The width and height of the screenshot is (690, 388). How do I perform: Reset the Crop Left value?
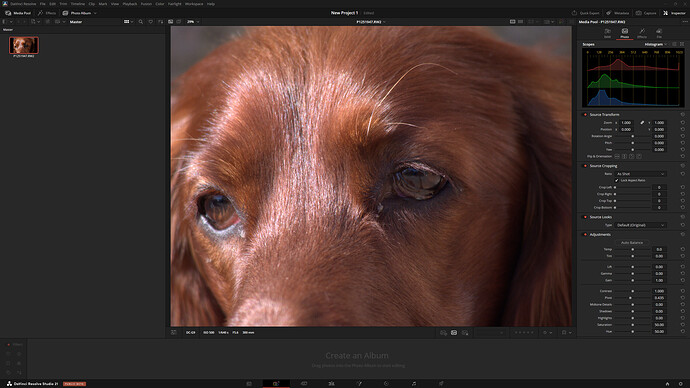683,187
